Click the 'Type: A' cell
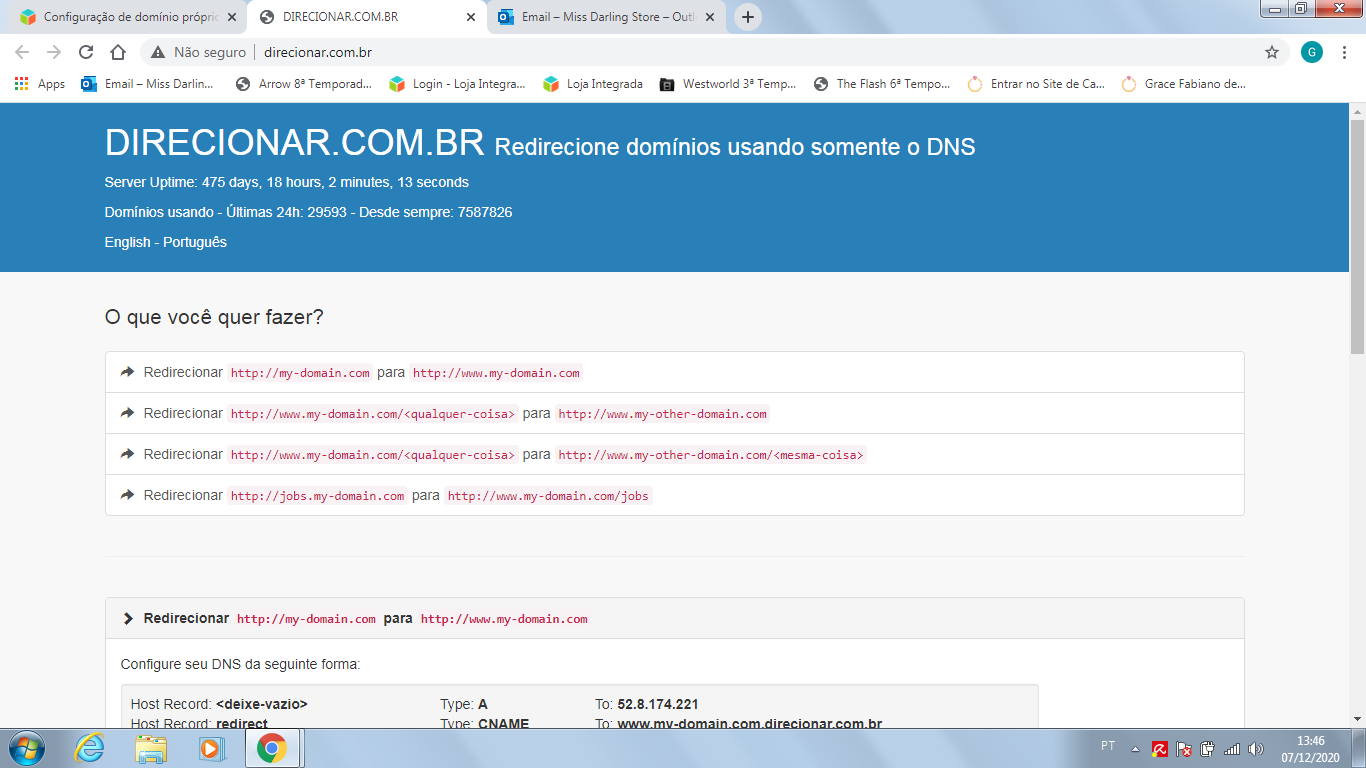The width and height of the screenshot is (1366, 768). 464,704
